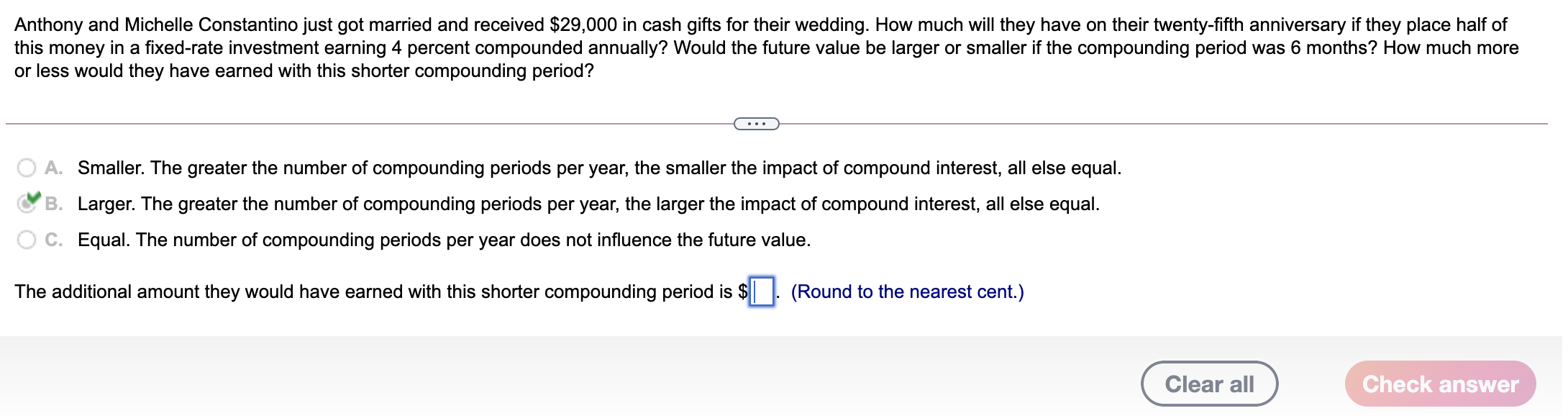Click the letter label 'C.' beside third option

click(55, 240)
